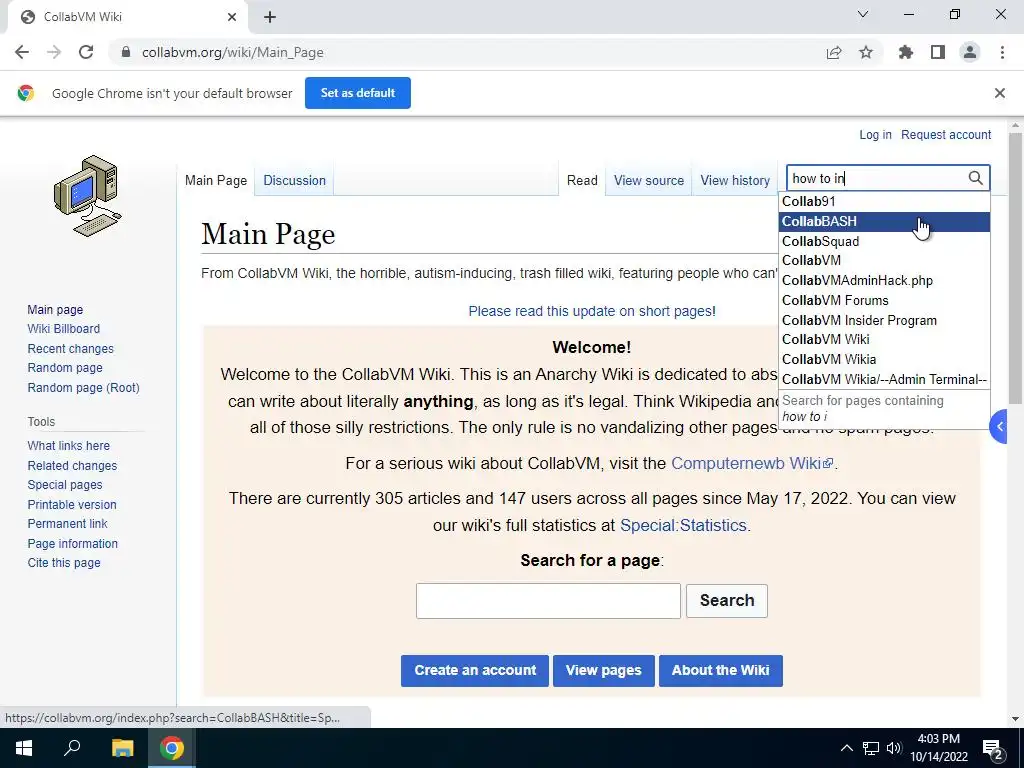
Task: Open the Main Page tab
Action: click(216, 180)
